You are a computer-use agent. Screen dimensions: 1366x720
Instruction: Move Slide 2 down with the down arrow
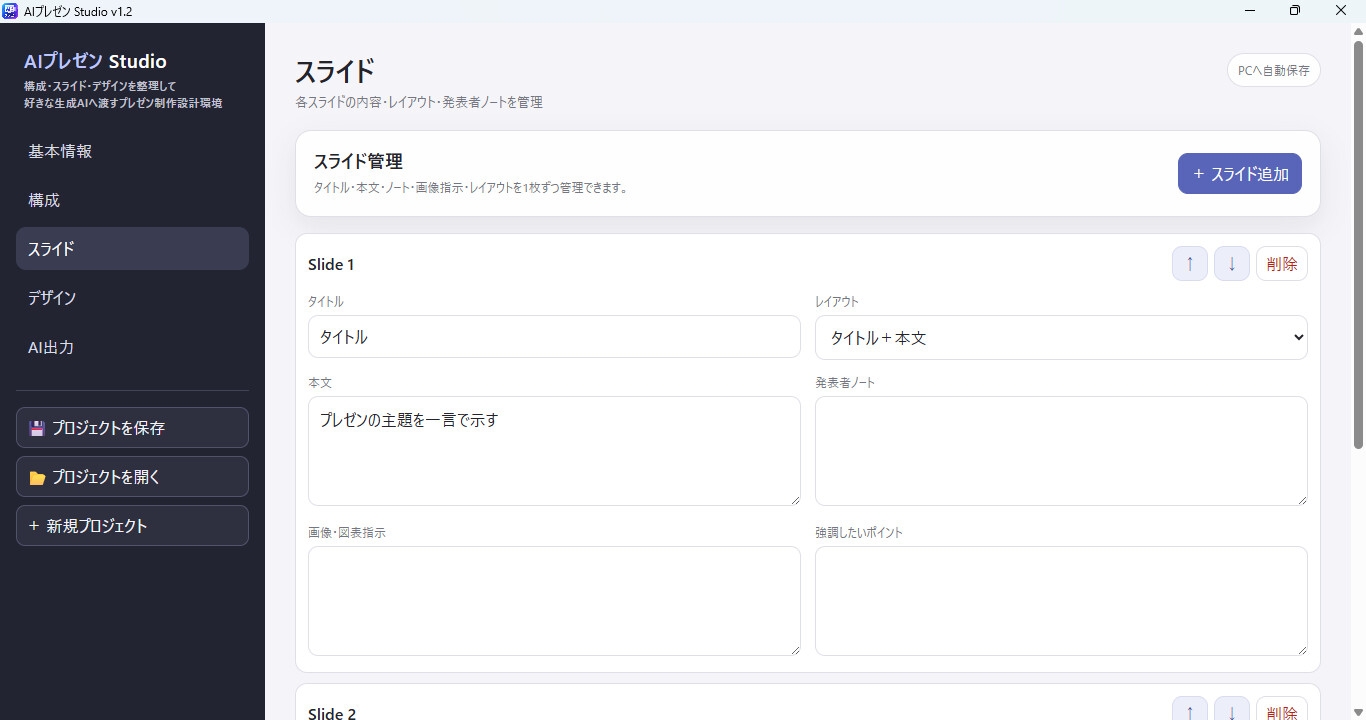point(1232,710)
